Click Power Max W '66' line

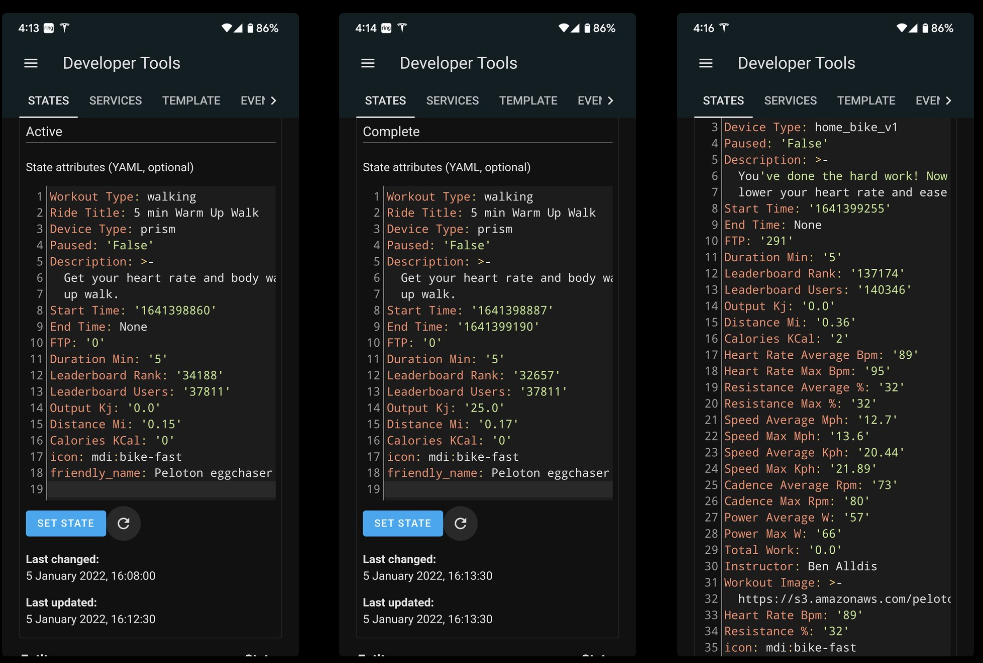[783, 534]
